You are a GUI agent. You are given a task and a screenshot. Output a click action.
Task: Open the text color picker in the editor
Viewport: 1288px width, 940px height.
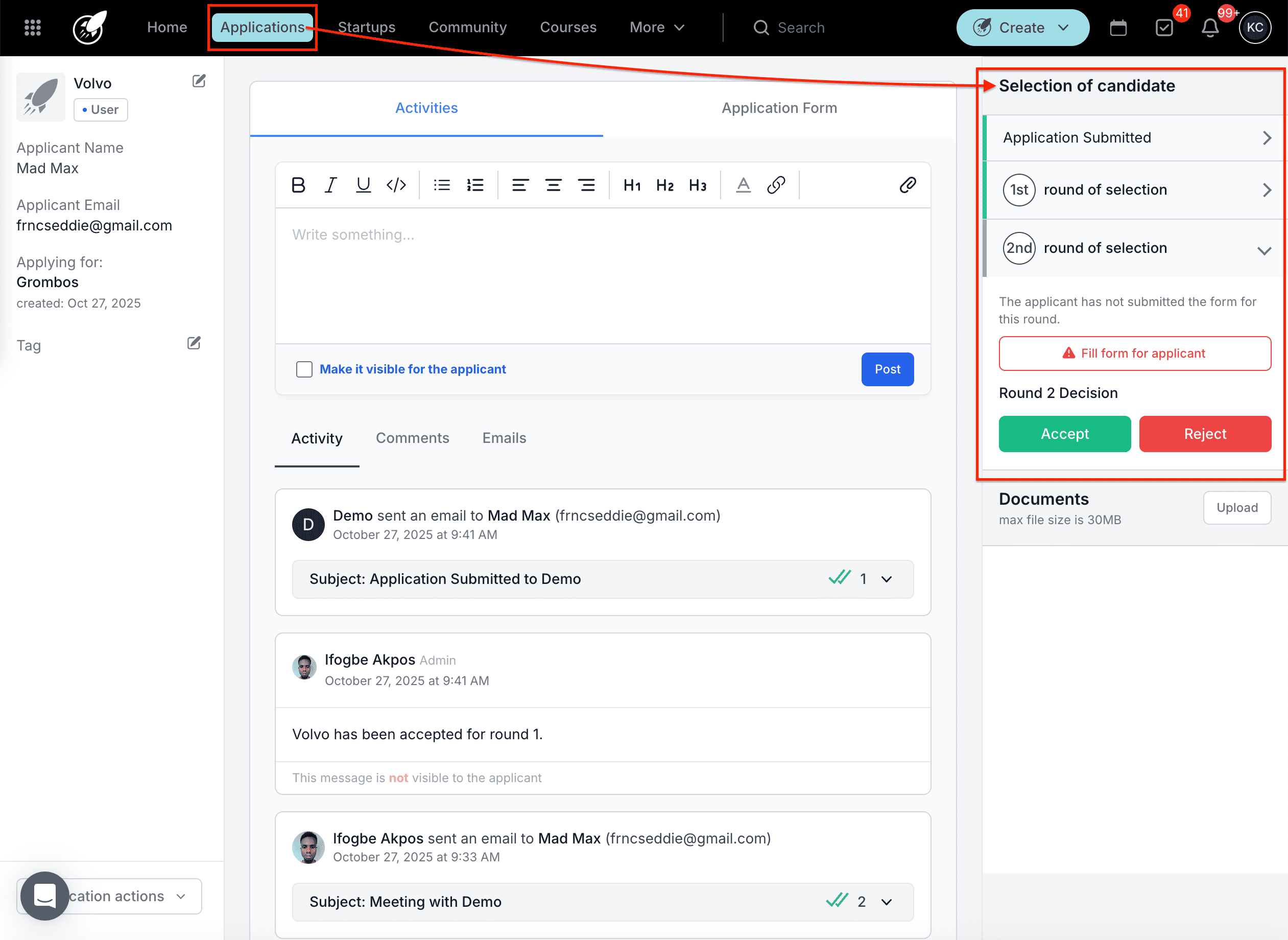[x=743, y=184]
